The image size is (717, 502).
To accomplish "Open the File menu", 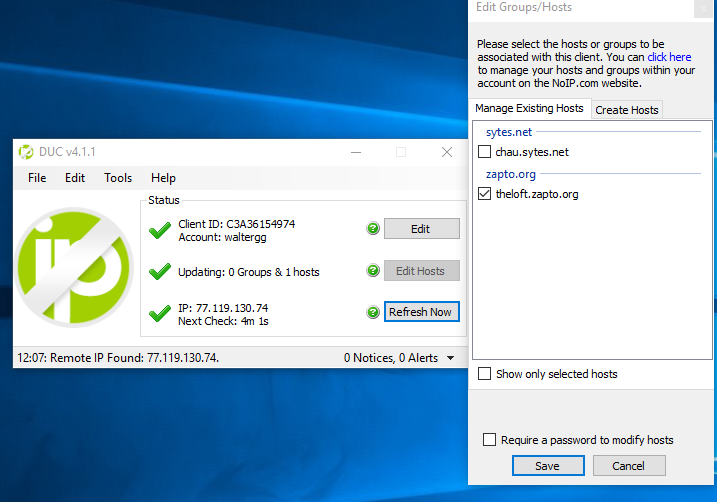I will [x=37, y=178].
